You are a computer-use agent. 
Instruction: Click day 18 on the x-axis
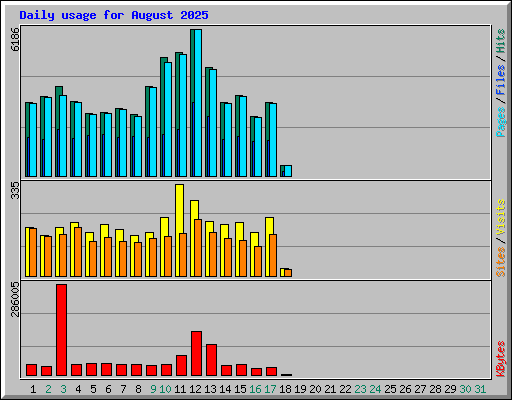(285, 389)
